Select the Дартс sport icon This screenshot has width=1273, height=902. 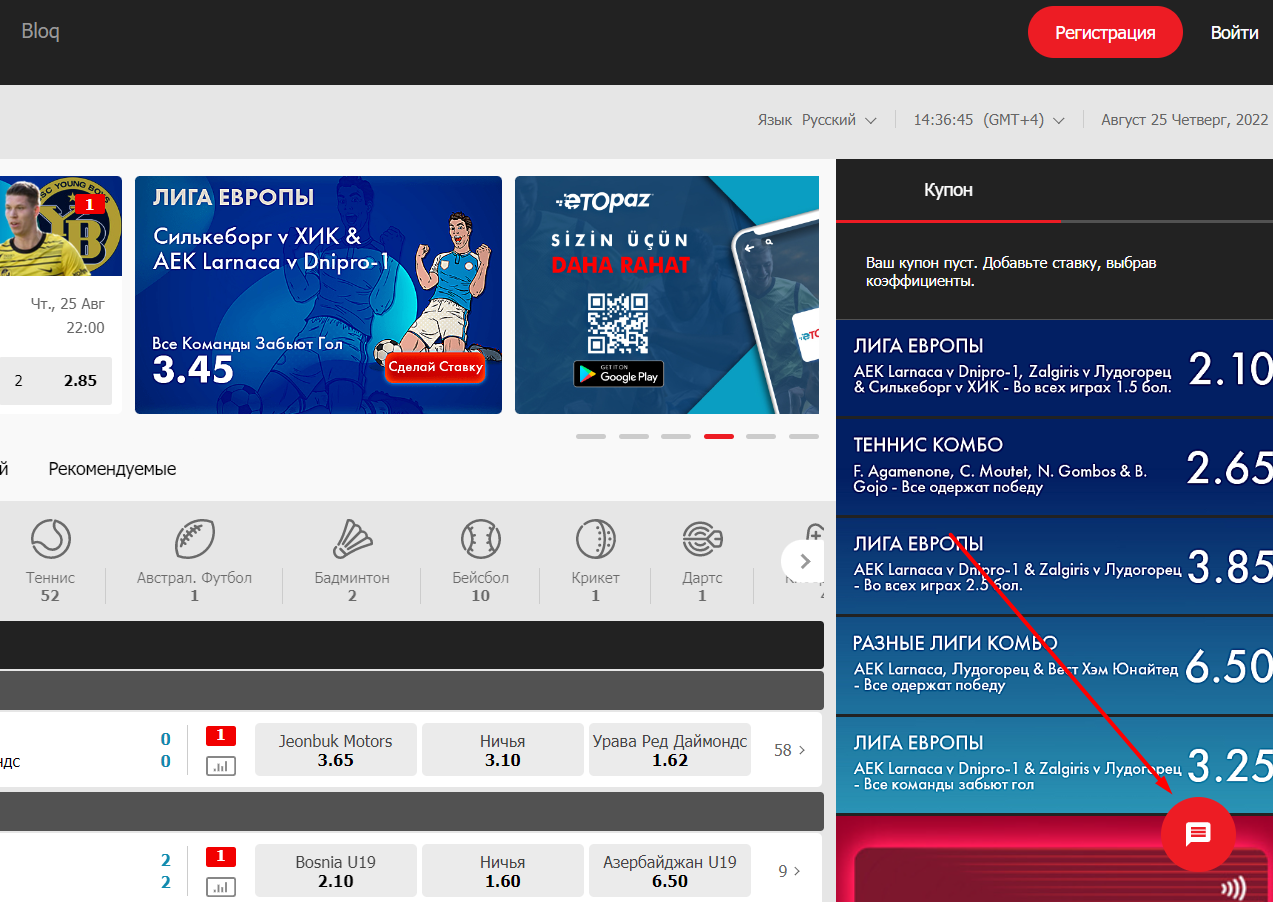[x=702, y=539]
